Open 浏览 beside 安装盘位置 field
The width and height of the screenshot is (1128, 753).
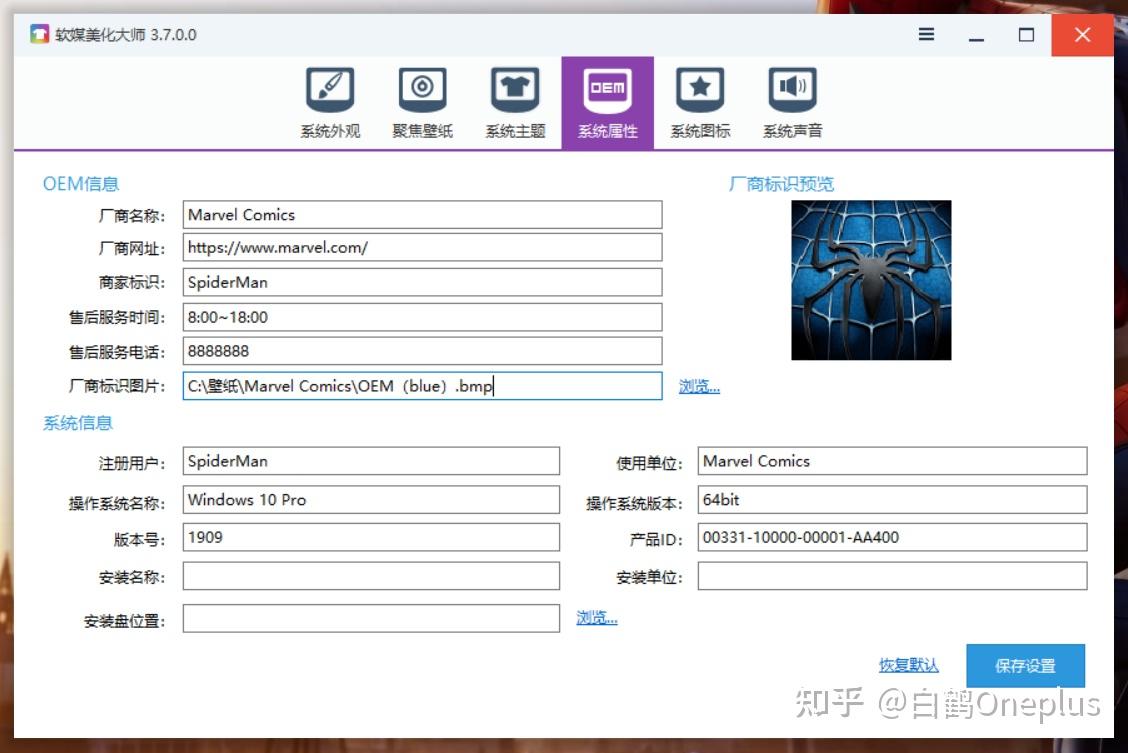596,618
